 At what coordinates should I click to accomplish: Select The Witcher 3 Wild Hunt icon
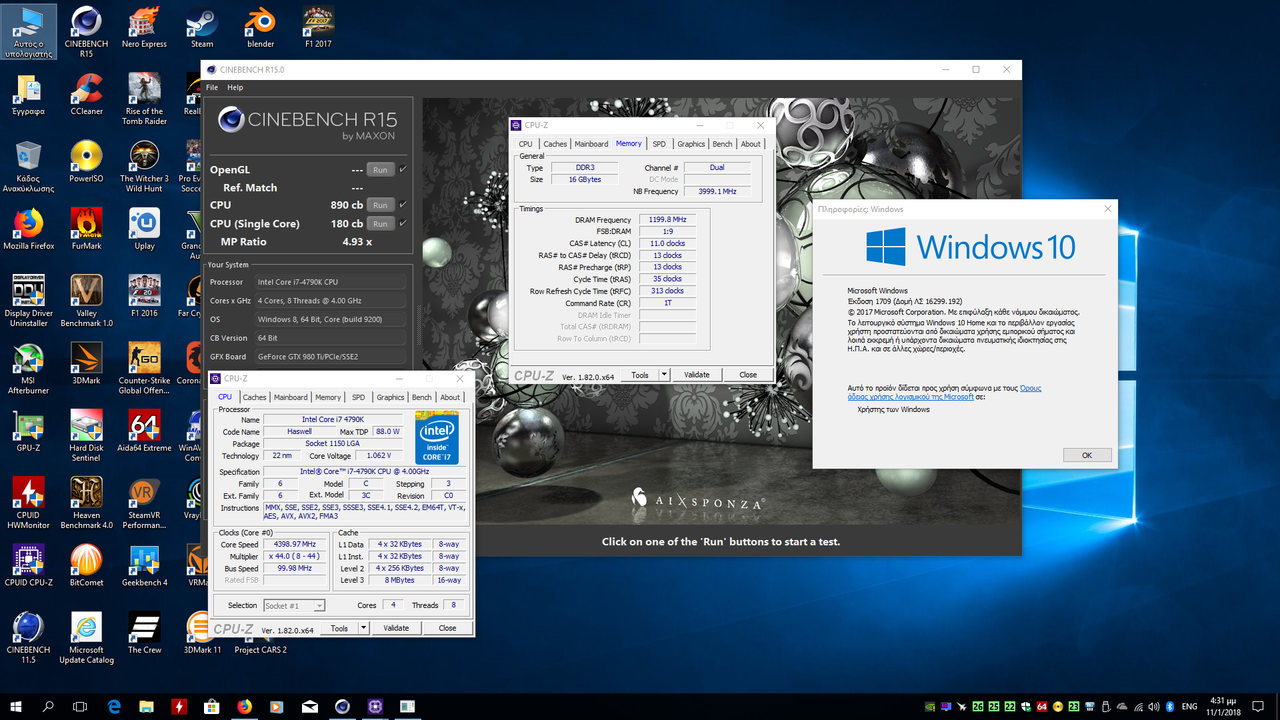click(144, 167)
